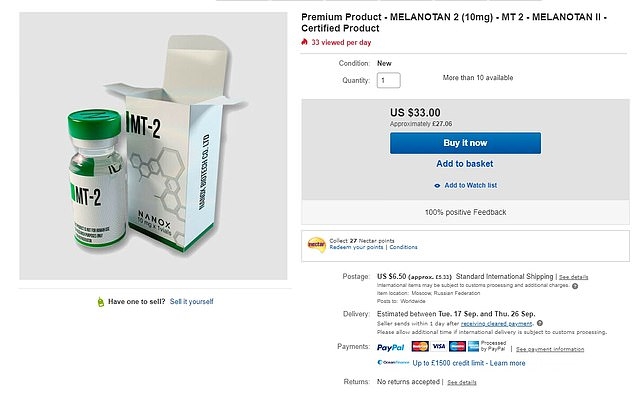Image resolution: width=634 pixels, height=397 pixels.
Task: Click the American Express icon
Action: (473, 346)
